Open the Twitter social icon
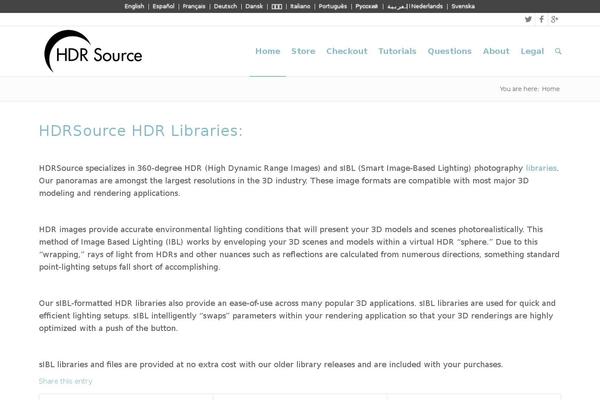The width and height of the screenshot is (600, 400). (528, 19)
